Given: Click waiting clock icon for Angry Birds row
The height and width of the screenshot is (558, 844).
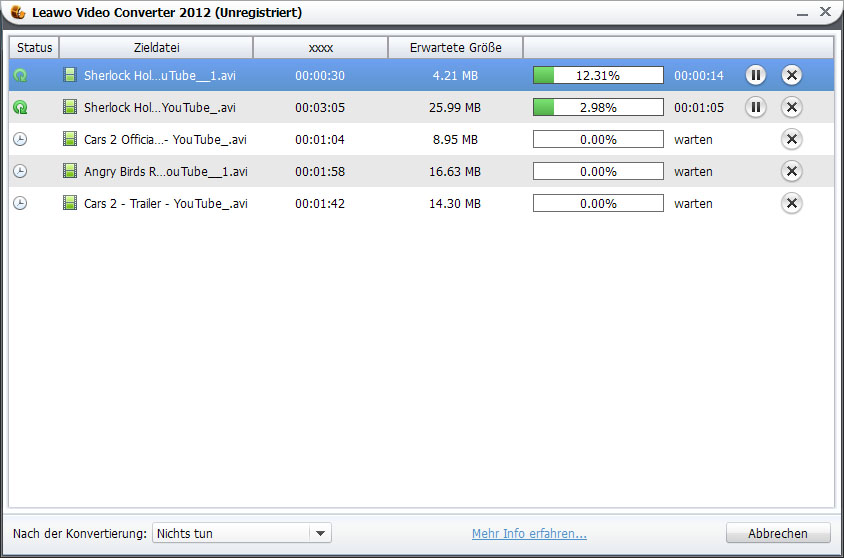Looking at the screenshot, I should (20, 171).
